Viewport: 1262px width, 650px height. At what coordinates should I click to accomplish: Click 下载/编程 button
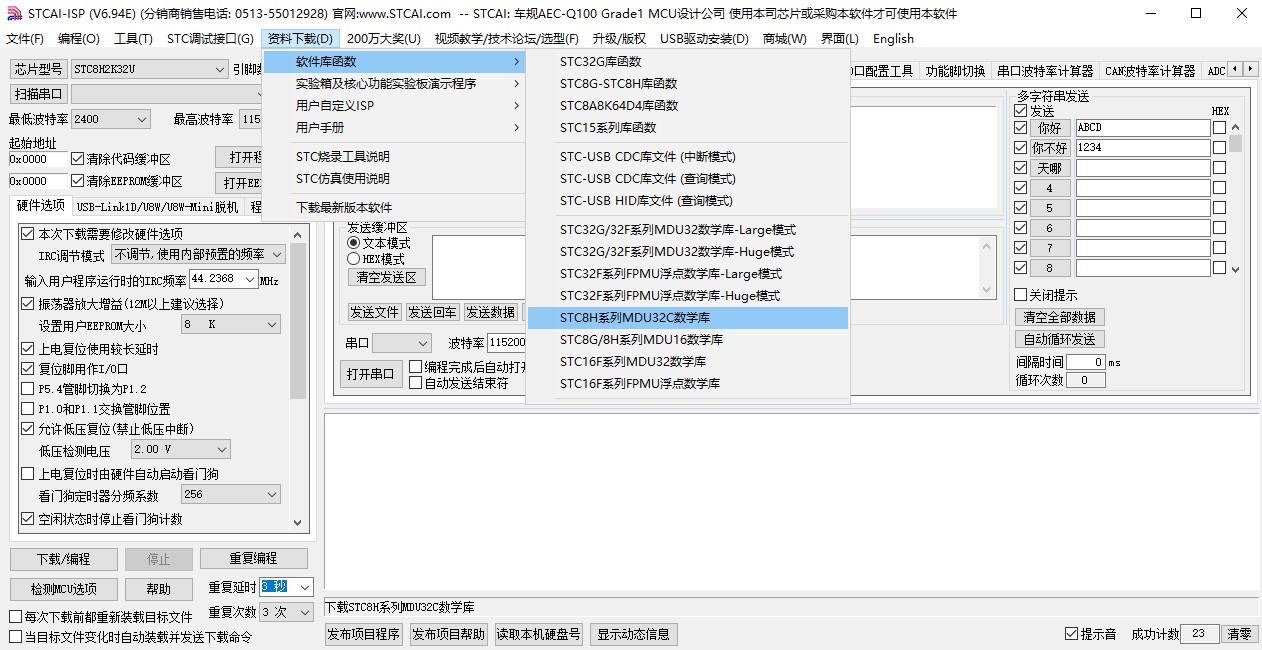point(64,559)
